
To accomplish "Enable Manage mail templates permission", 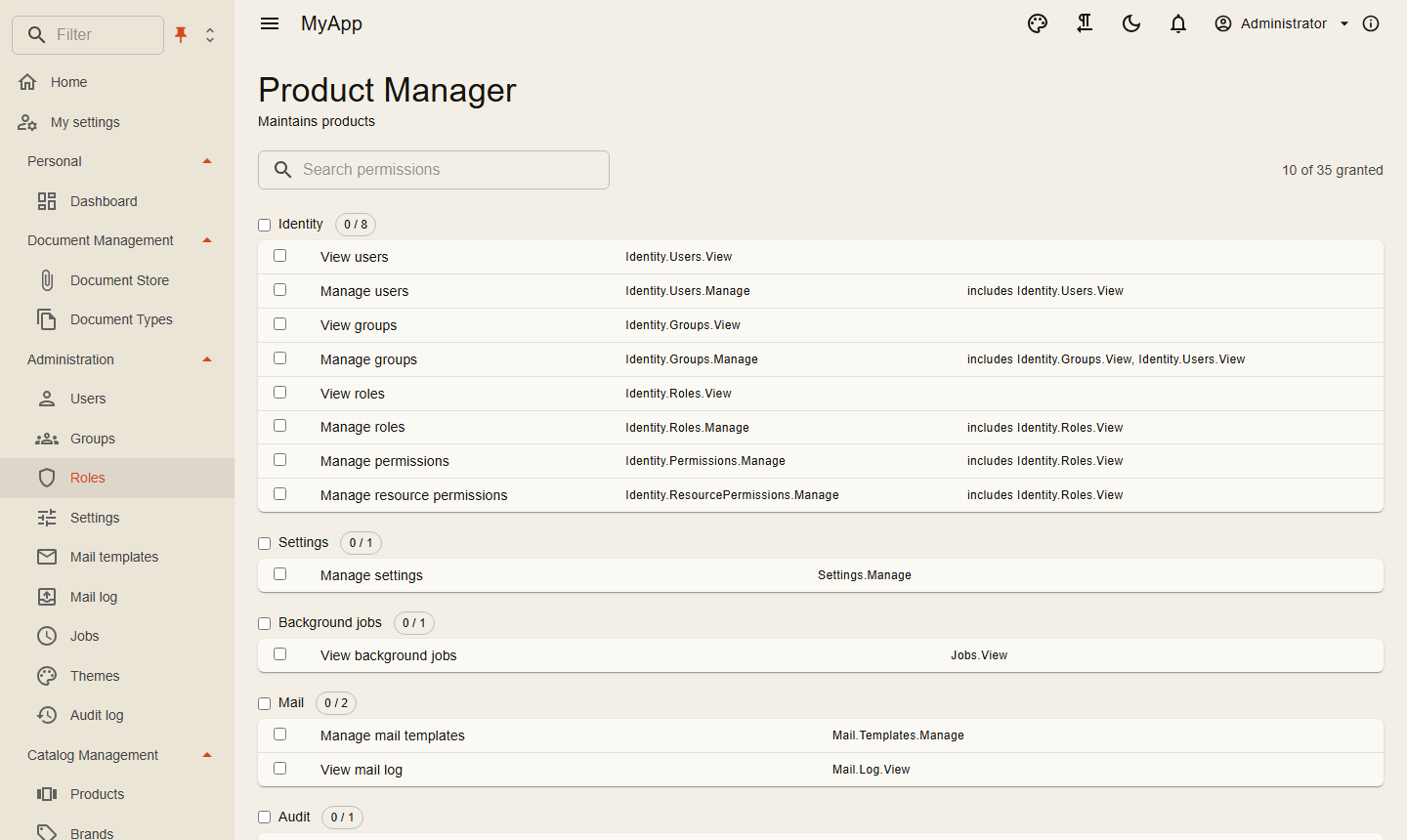I will [280, 735].
